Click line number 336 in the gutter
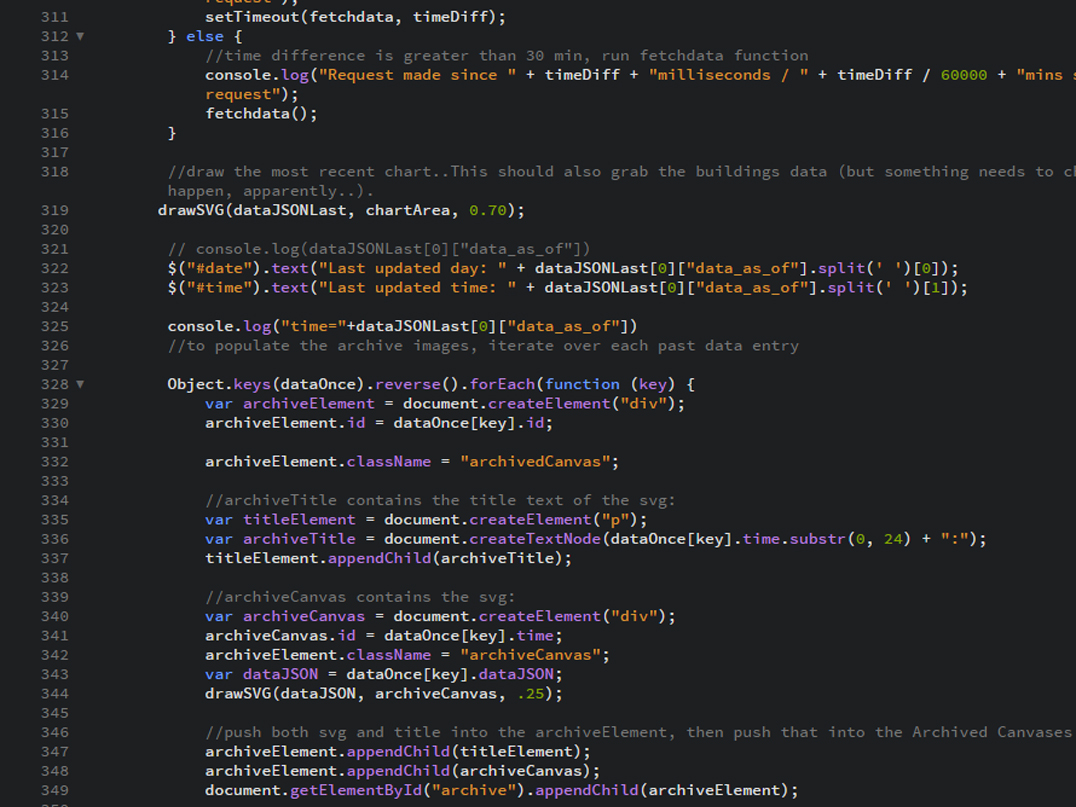Viewport: 1076px width, 807px height. pos(55,539)
